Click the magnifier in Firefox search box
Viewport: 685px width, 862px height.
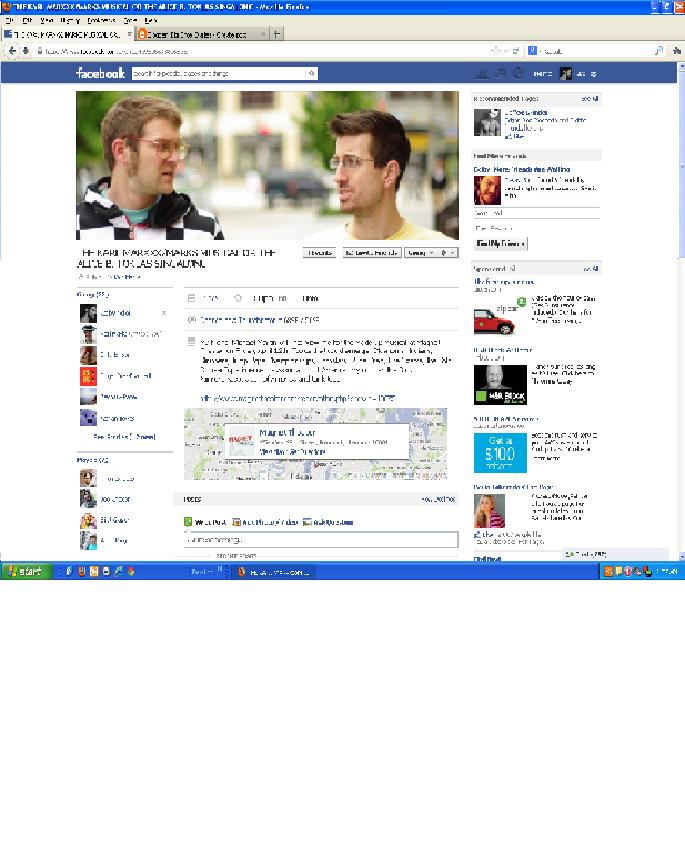point(659,51)
